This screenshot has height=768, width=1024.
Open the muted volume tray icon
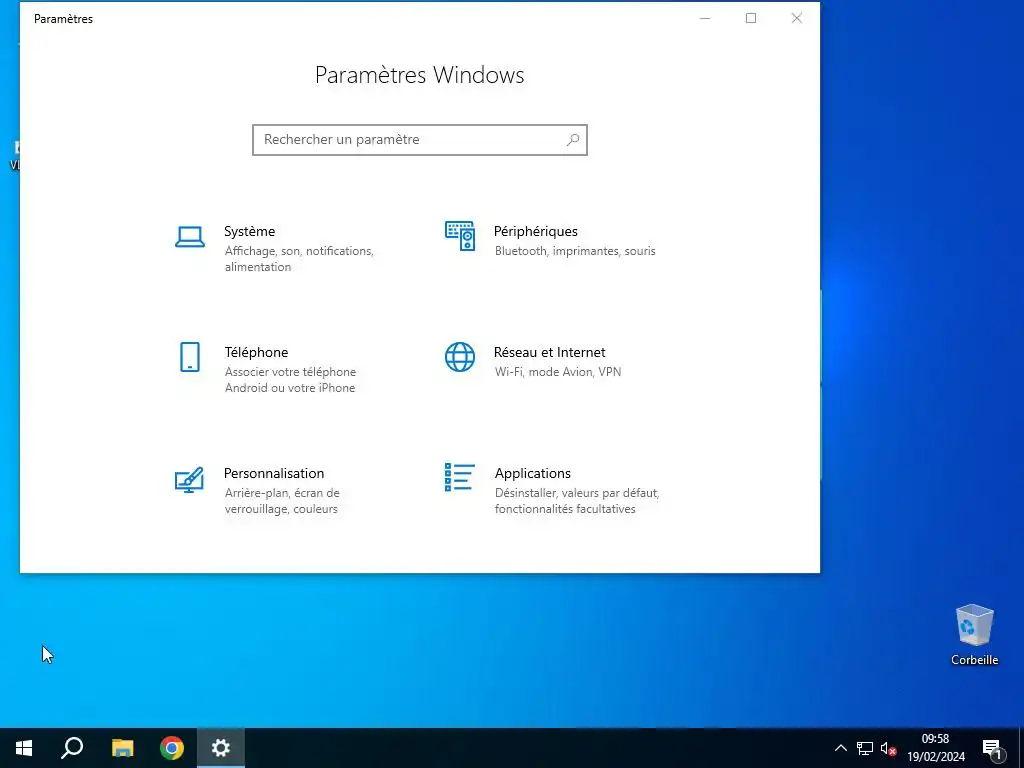888,748
